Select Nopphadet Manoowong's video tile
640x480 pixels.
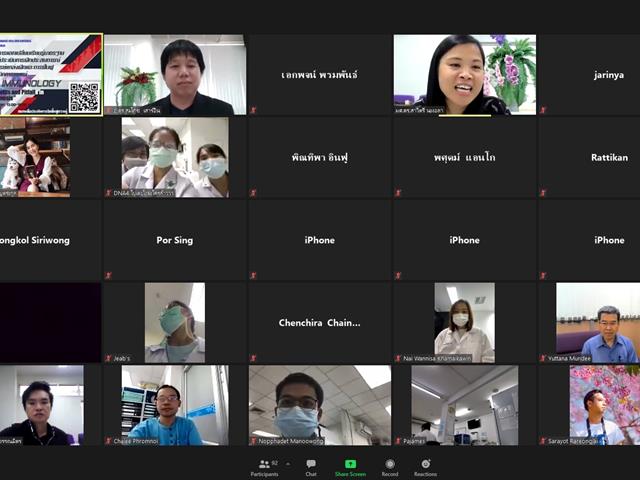coord(320,405)
